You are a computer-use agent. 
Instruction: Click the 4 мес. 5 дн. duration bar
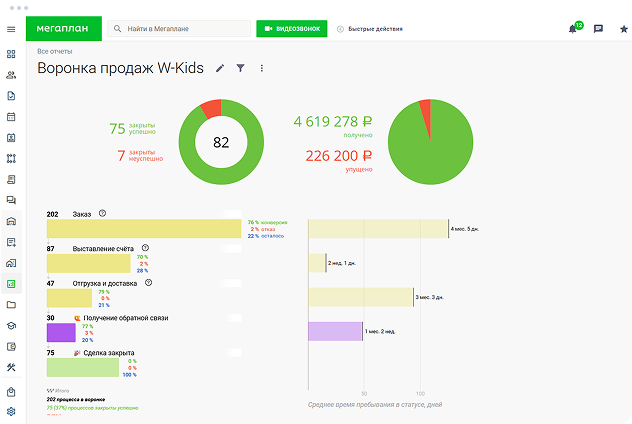coord(378,229)
